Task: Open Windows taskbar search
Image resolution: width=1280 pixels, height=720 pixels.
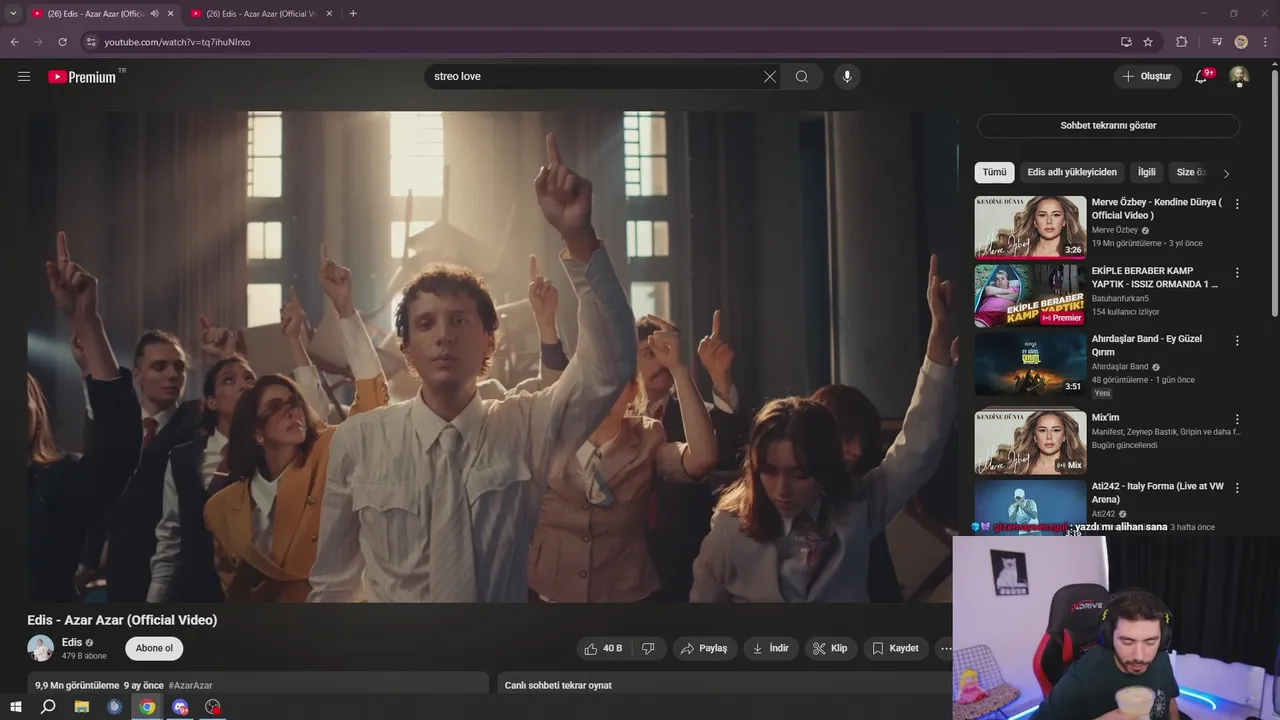Action: [48, 707]
